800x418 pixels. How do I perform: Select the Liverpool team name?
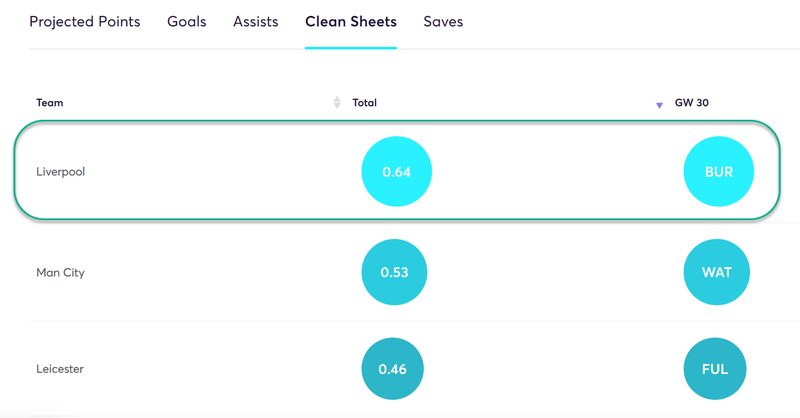pyautogui.click(x=60, y=171)
